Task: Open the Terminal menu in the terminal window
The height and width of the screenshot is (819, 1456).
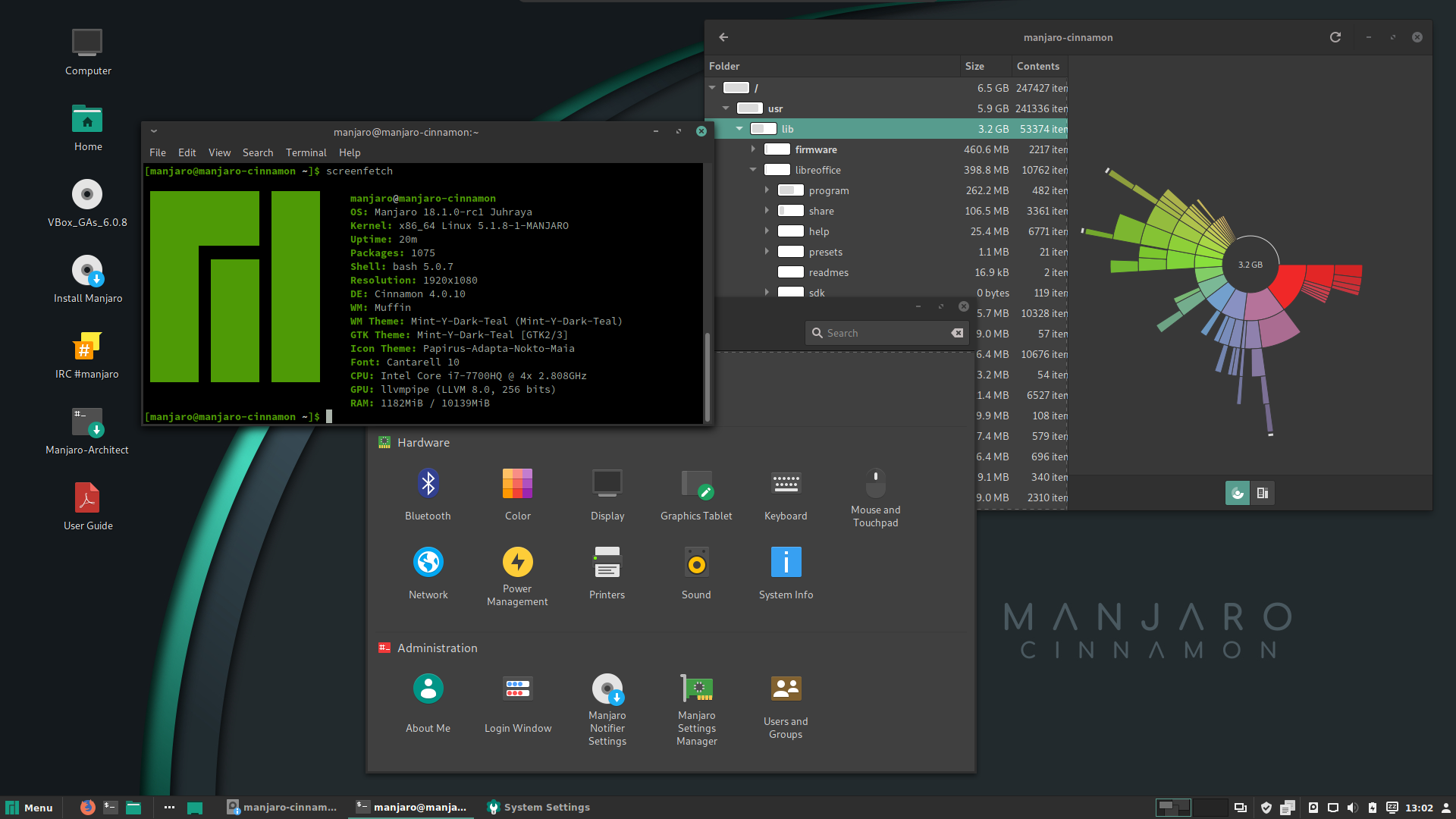Action: [x=306, y=152]
